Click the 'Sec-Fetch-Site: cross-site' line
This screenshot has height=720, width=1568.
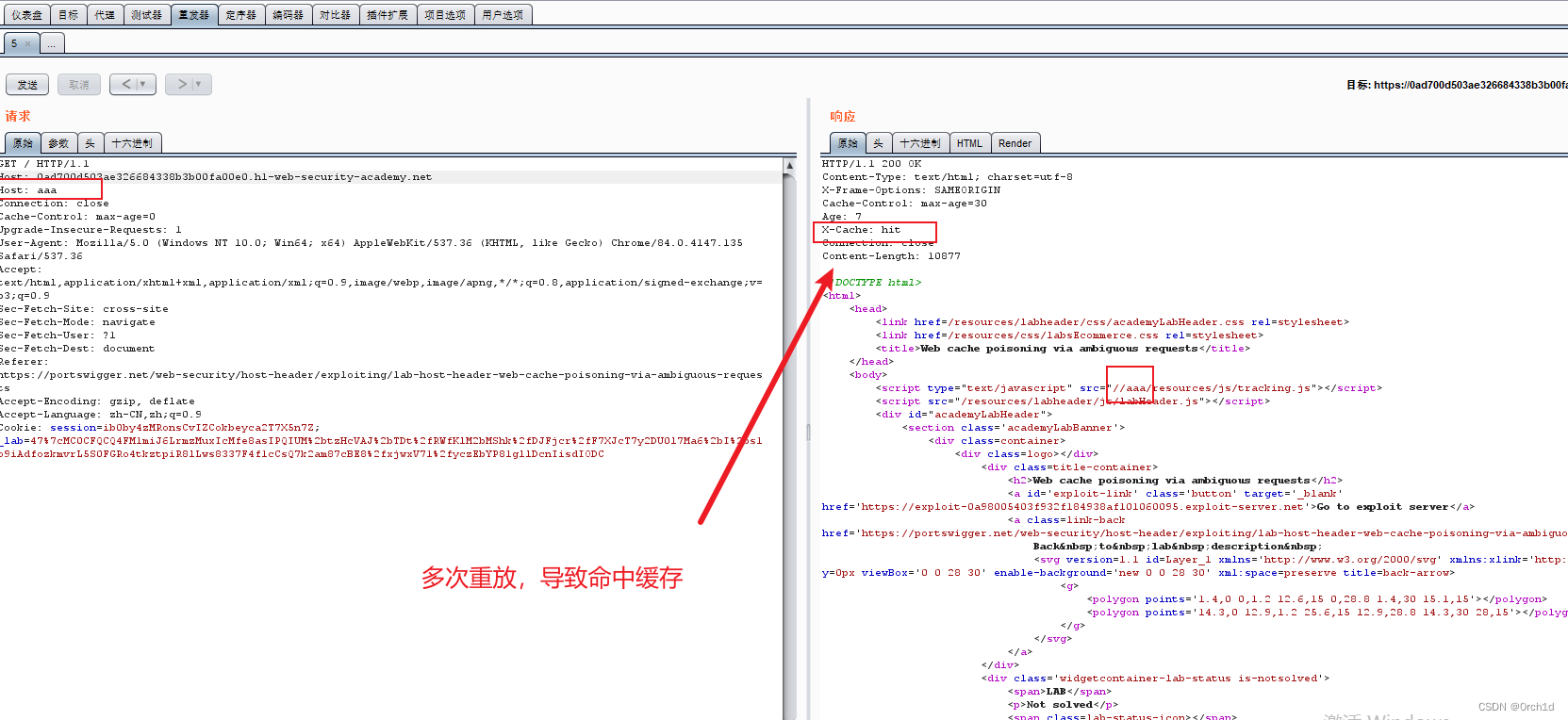point(84,309)
